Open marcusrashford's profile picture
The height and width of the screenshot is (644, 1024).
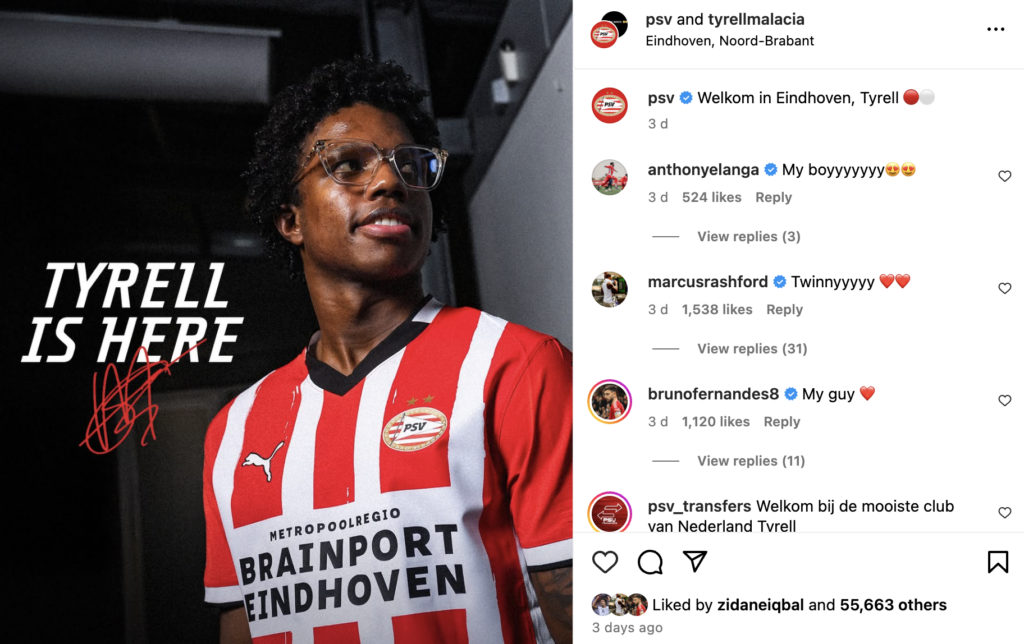609,289
